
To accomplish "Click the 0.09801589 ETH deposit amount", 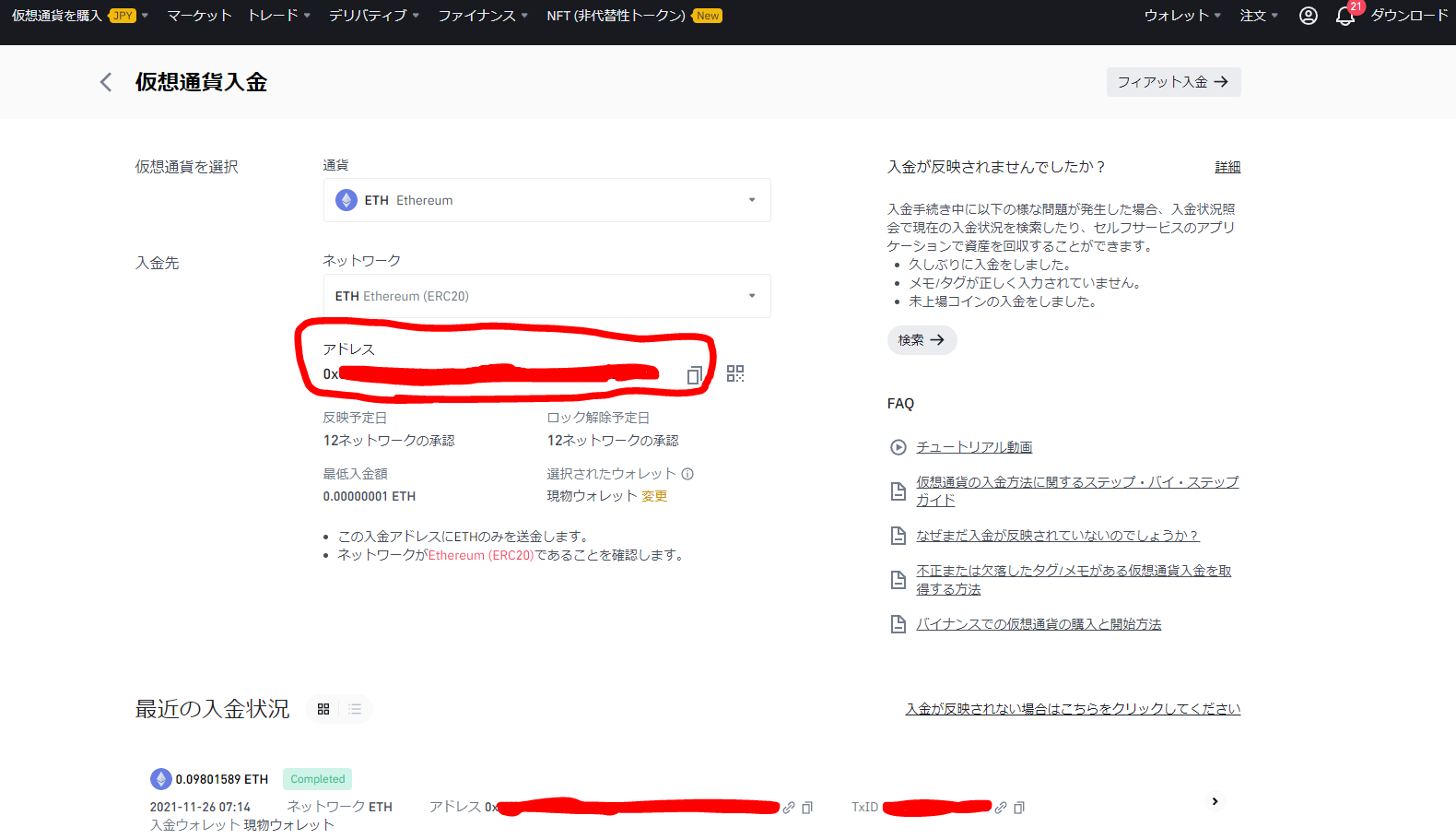I will pos(222,779).
